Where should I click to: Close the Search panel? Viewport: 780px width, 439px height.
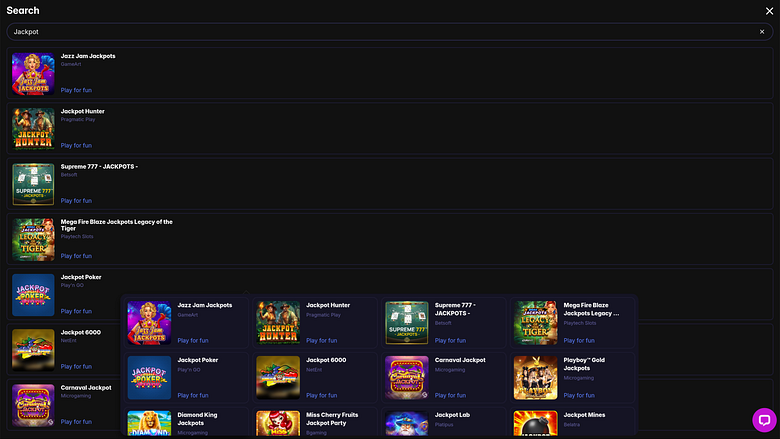(x=769, y=11)
